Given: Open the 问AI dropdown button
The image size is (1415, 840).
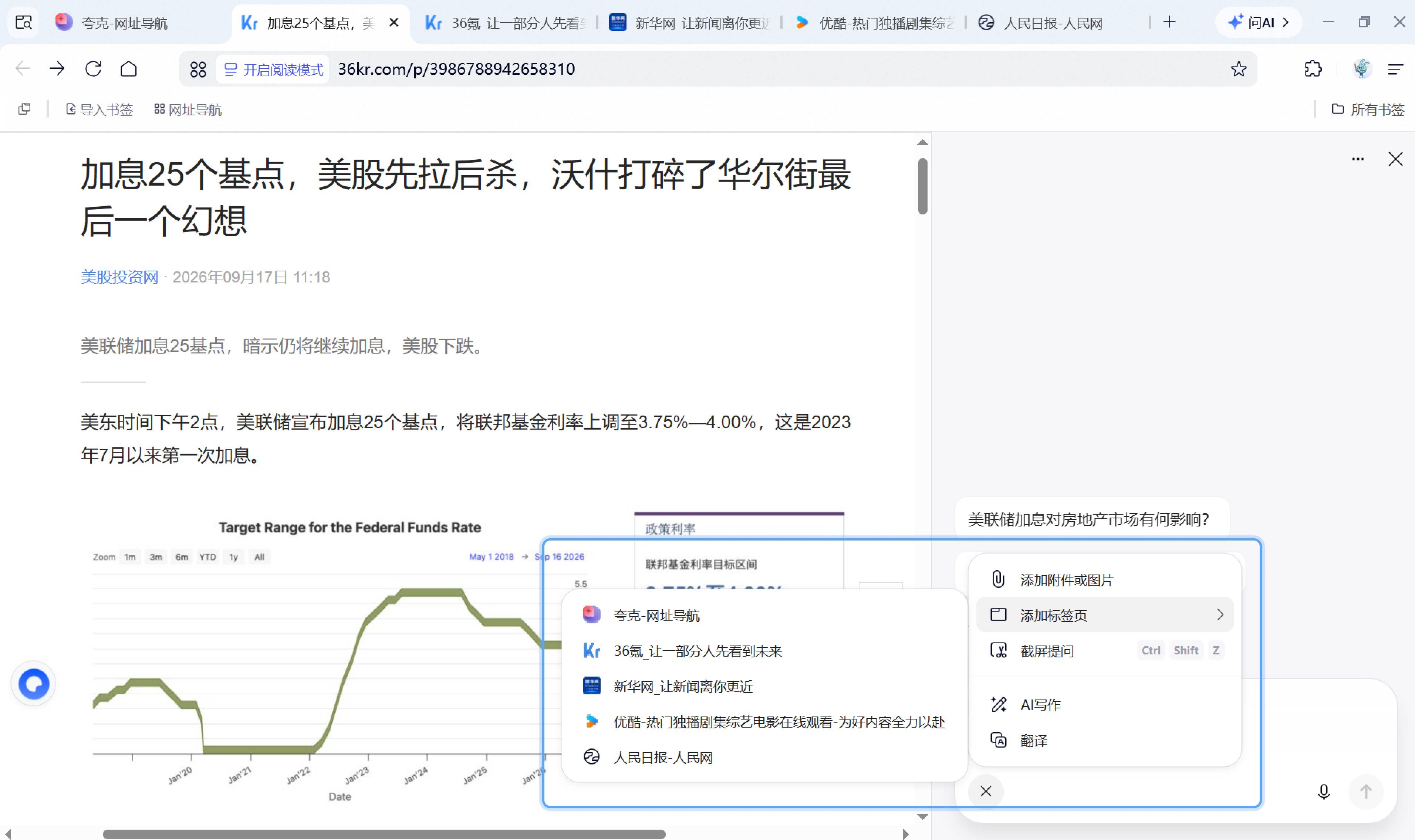Looking at the screenshot, I should click(1258, 23).
